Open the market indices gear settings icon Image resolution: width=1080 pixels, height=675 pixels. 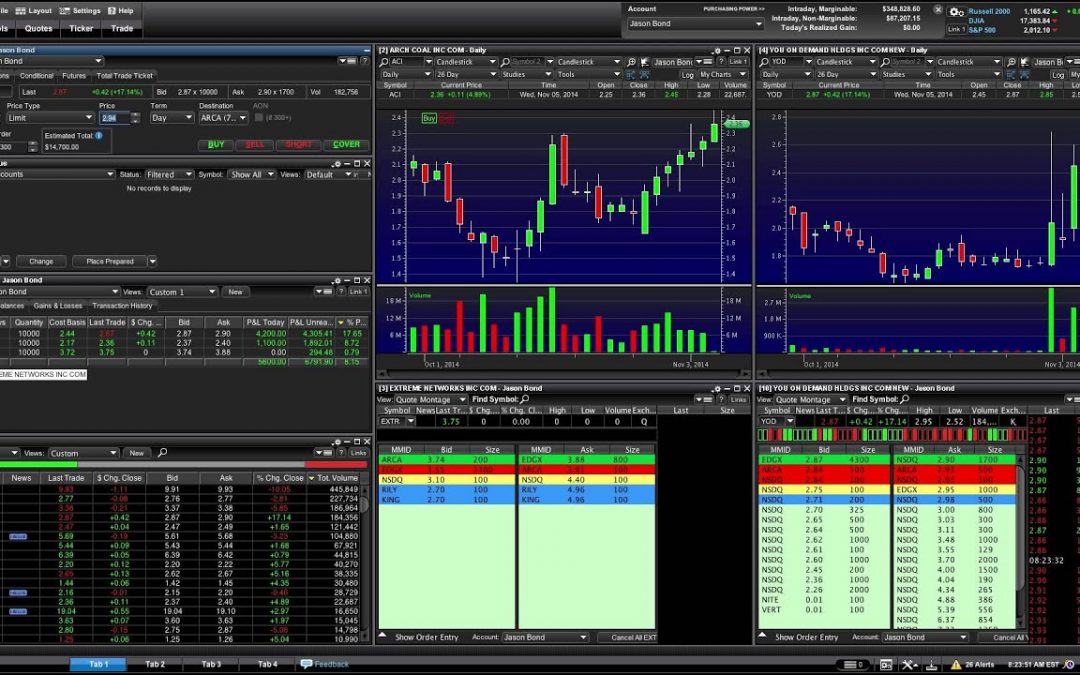click(956, 12)
